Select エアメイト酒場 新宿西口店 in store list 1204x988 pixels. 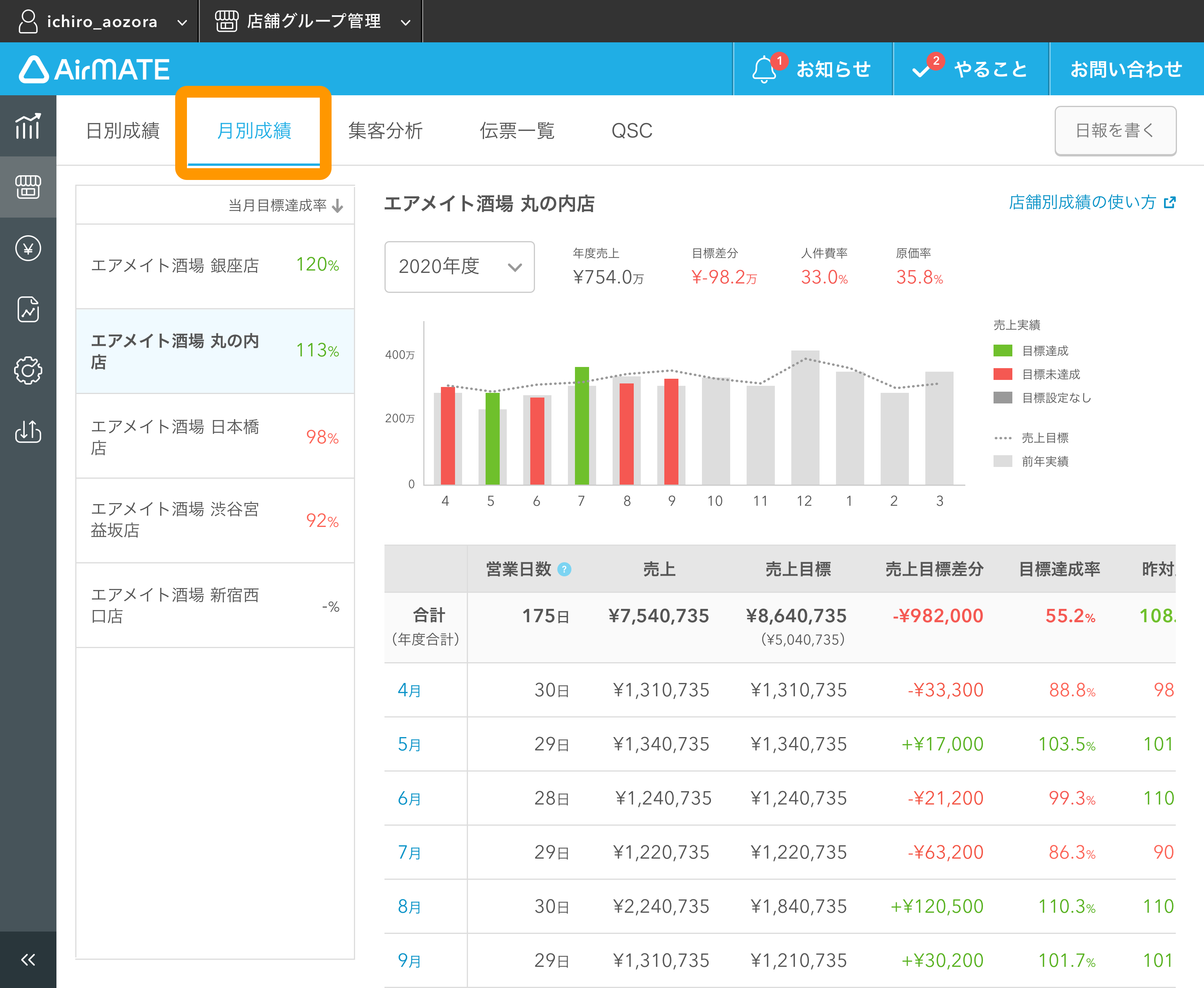pyautogui.click(x=215, y=606)
